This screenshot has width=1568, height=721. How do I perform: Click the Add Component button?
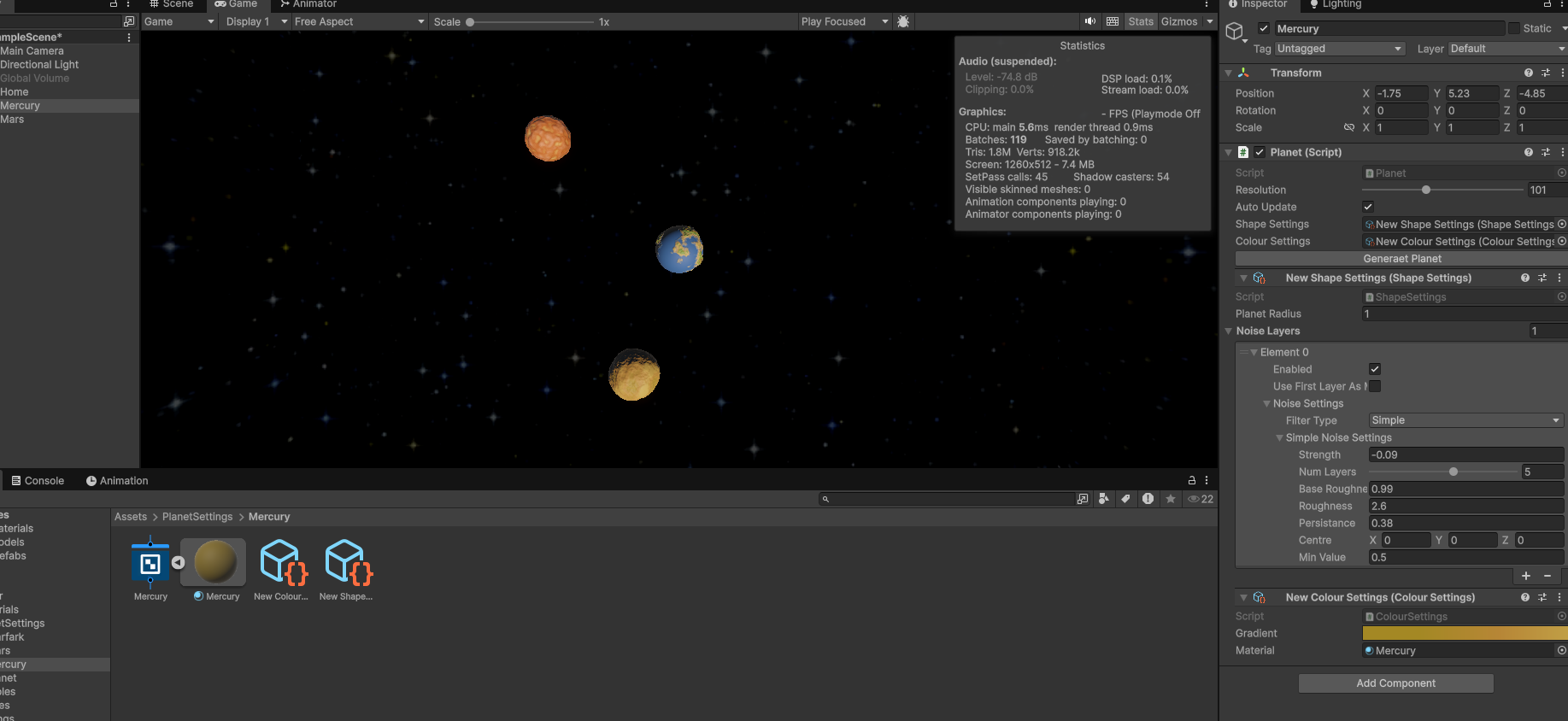[1396, 683]
